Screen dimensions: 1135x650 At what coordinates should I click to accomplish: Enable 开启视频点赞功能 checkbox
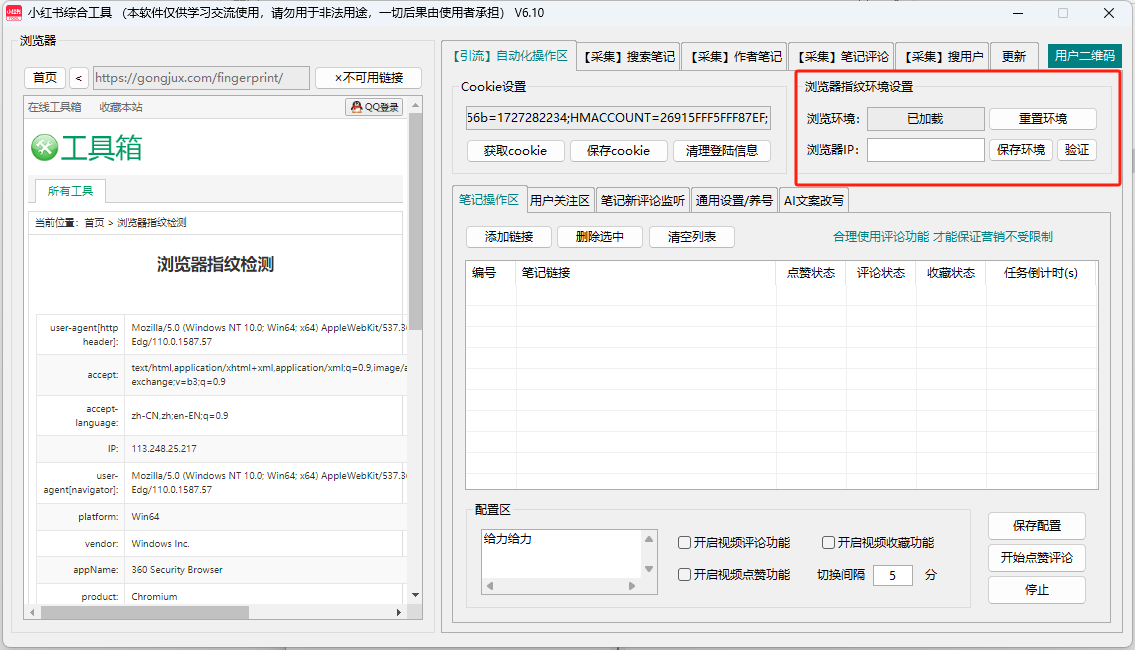tap(684, 574)
